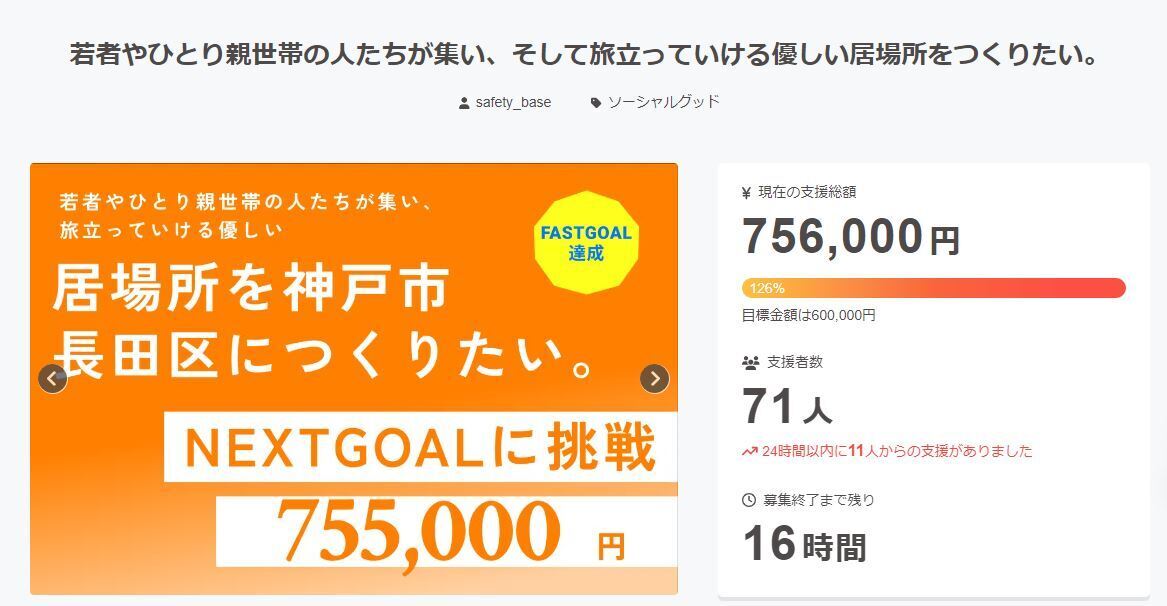Click the NEXTGOALに挑戦 text in the banner
The height and width of the screenshot is (606, 1167).
pos(420,448)
